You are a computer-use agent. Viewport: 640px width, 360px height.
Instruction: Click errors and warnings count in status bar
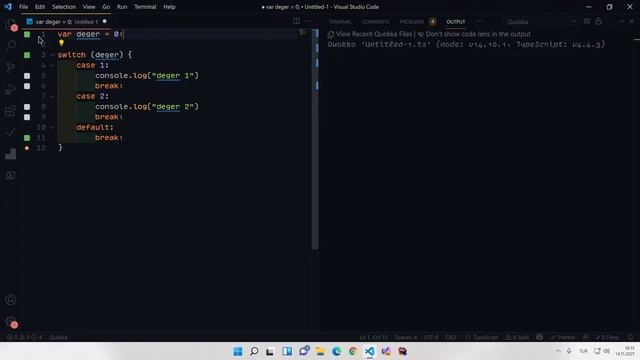click(24, 338)
